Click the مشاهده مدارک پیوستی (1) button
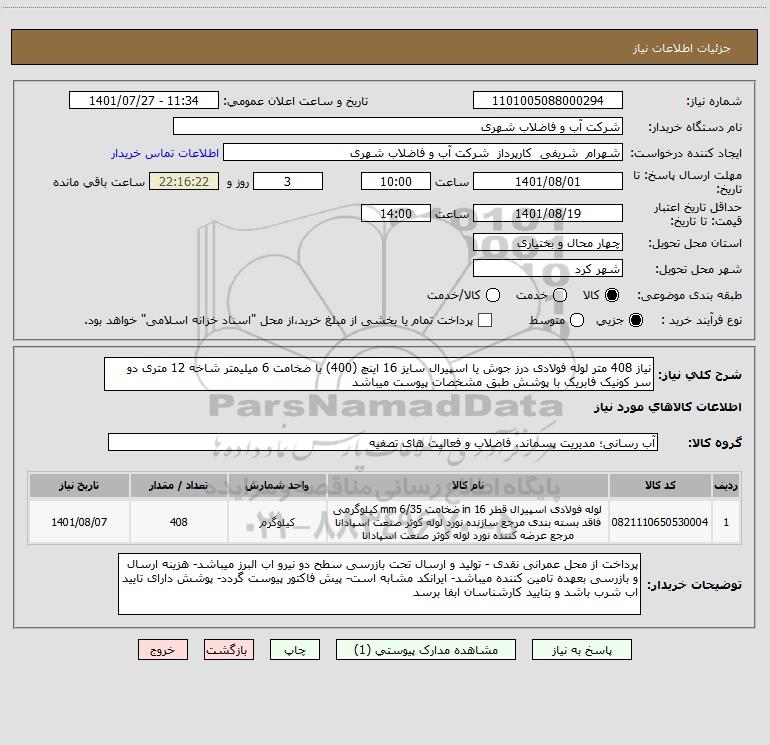 [426, 650]
